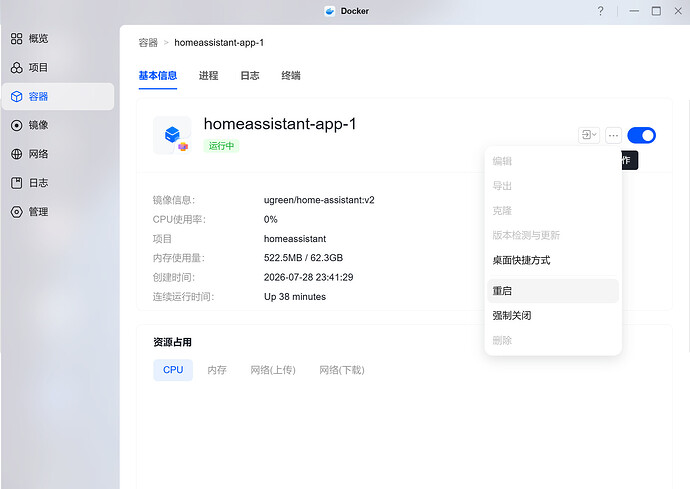Select the CPU resource chart button
The width and height of the screenshot is (690, 489).
click(x=173, y=370)
